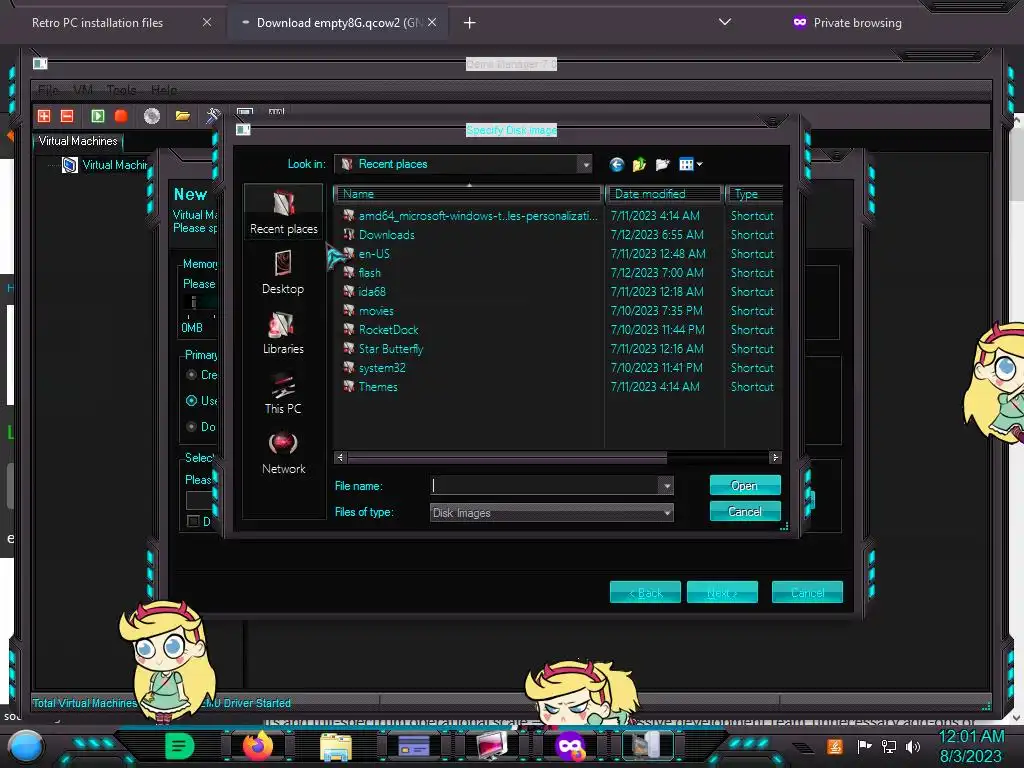Open a new browser tab with plus

coord(469,23)
